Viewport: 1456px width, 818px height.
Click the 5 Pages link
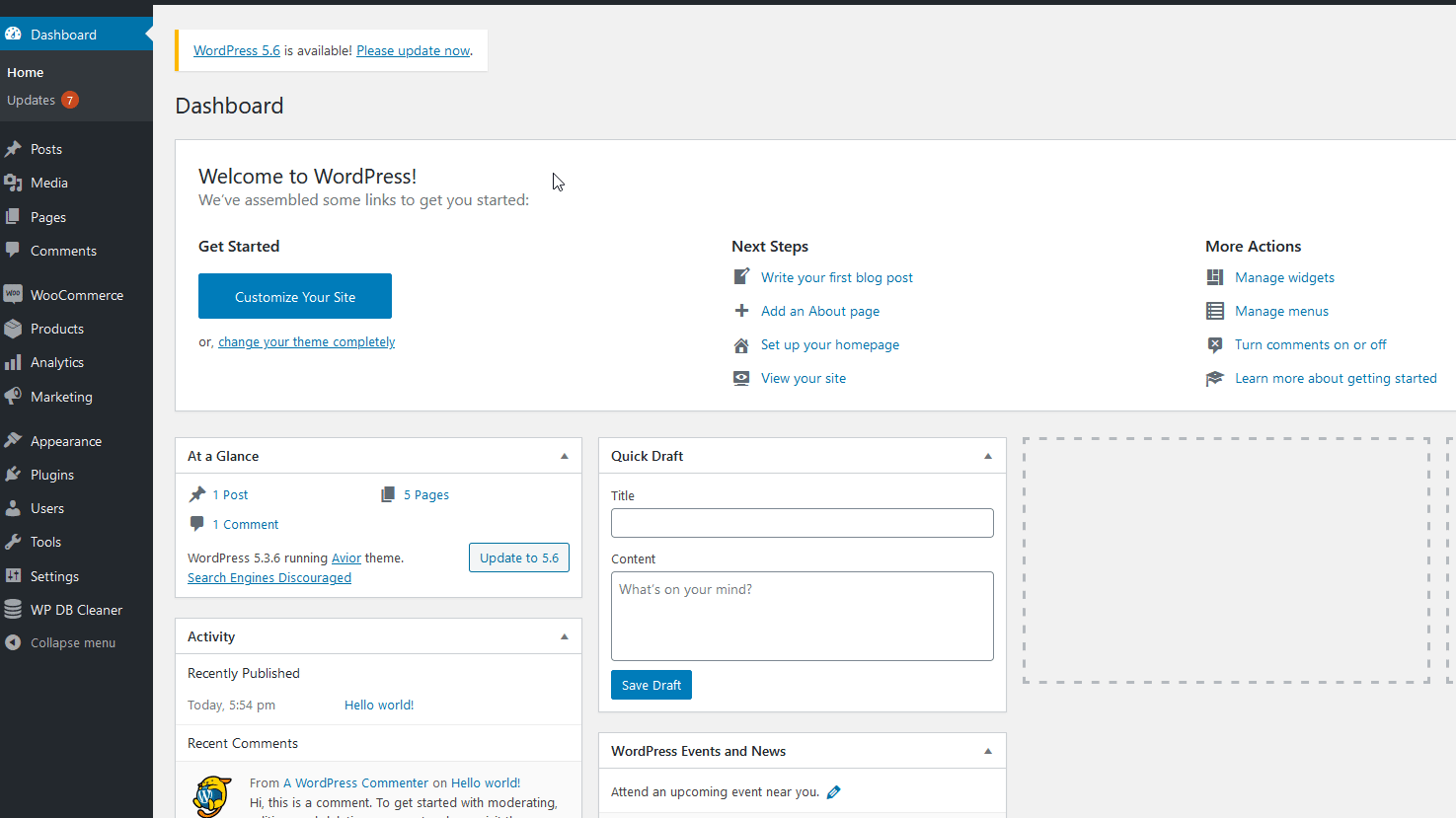[x=426, y=495]
